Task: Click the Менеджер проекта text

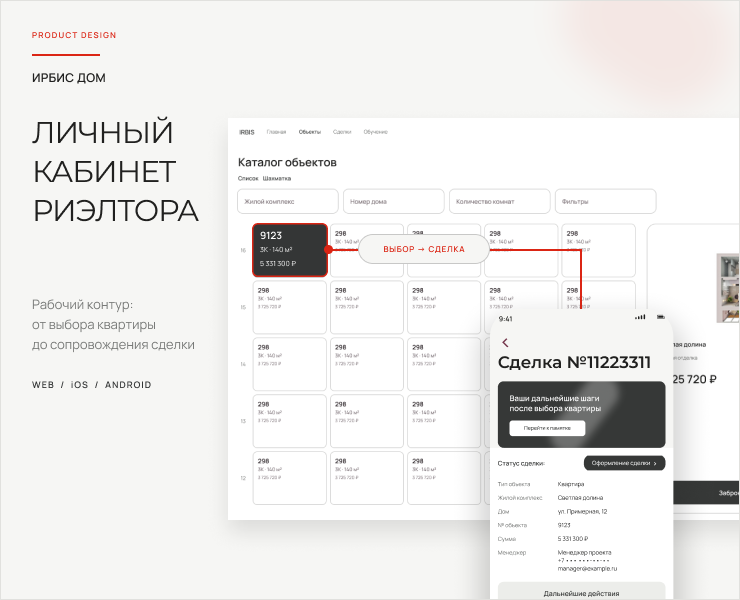Action: pyautogui.click(x=584, y=552)
